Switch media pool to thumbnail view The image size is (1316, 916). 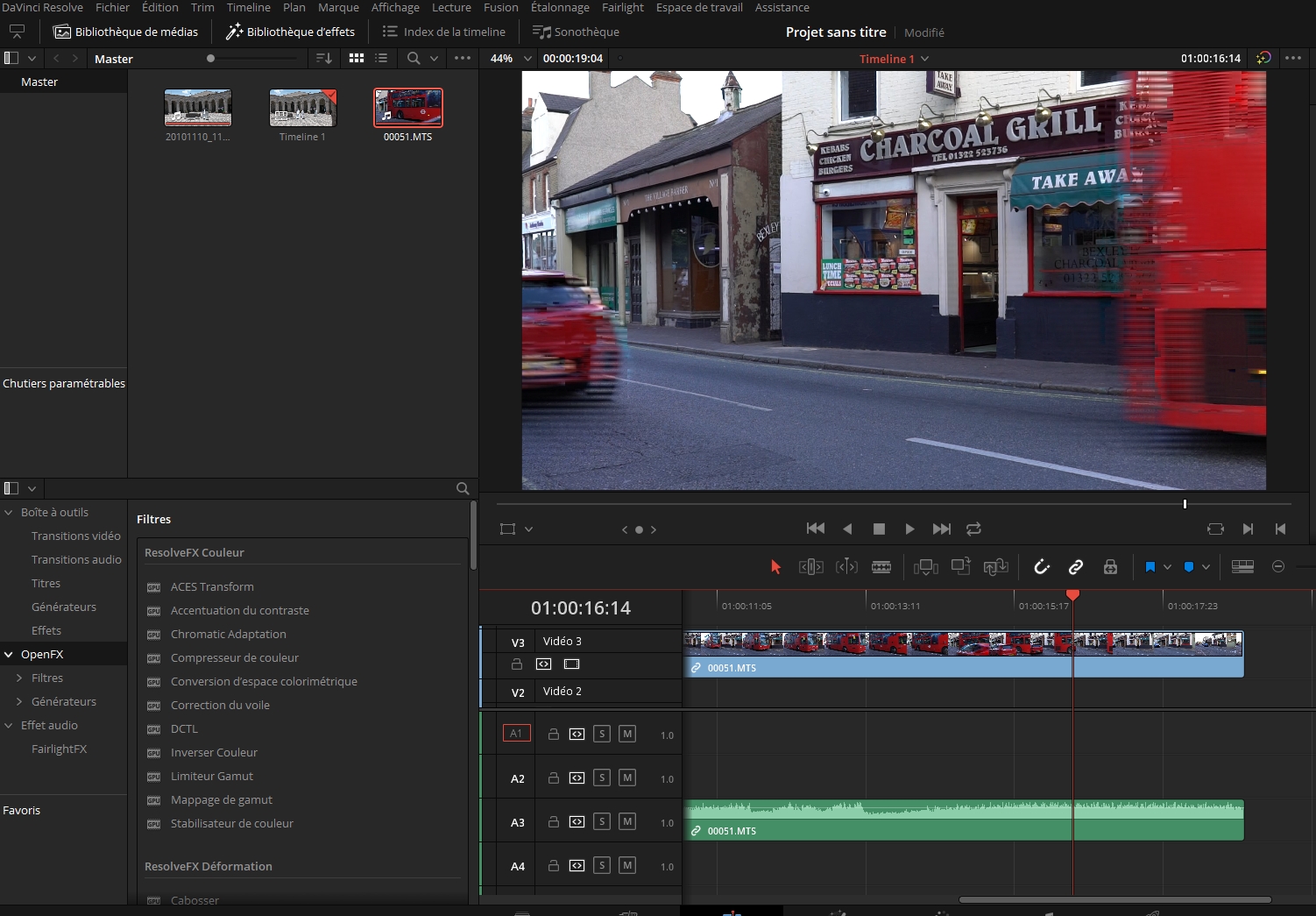coord(357,59)
